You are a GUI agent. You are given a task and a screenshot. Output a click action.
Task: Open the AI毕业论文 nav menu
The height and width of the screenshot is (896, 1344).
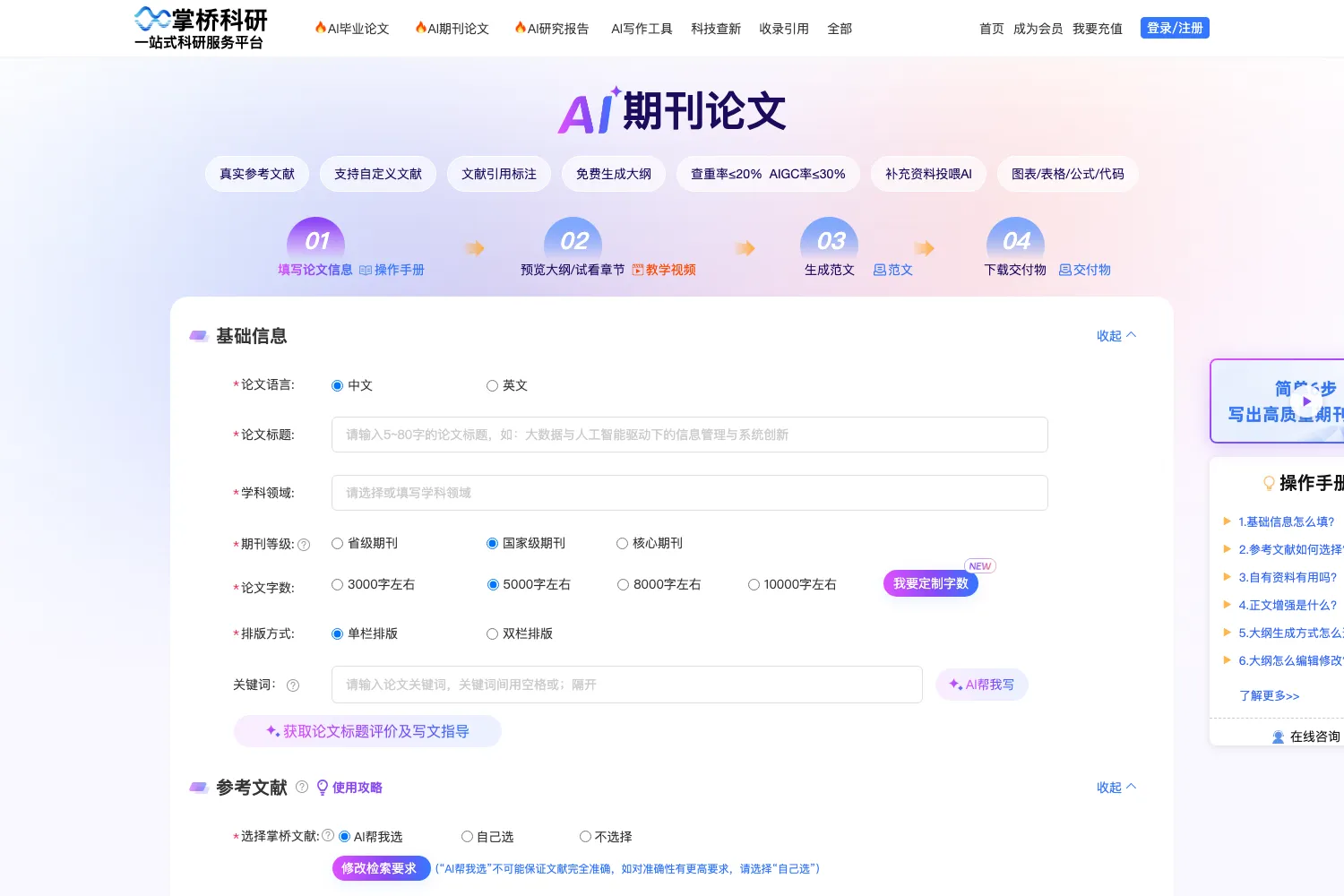pos(352,29)
